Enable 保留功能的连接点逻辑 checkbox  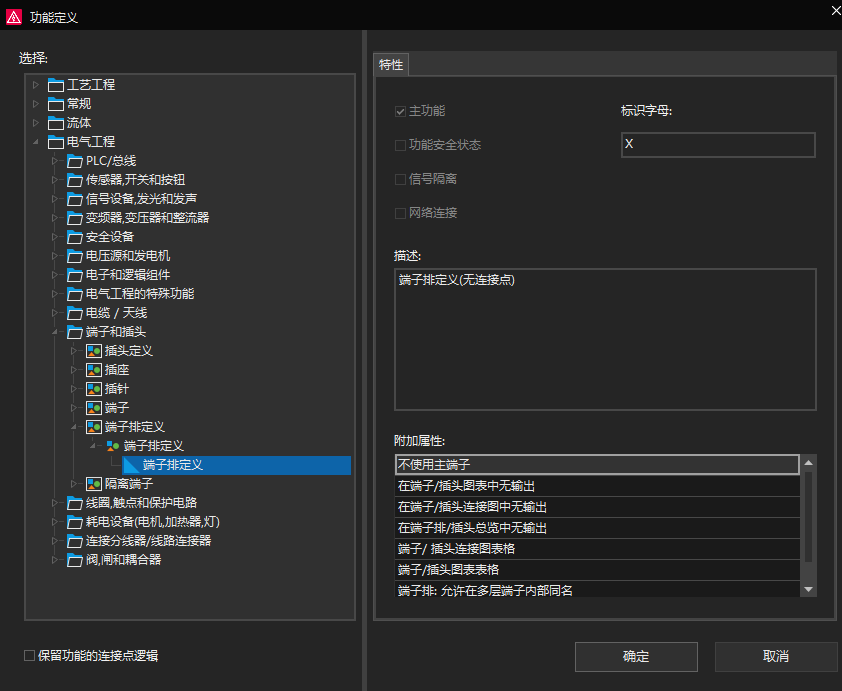[x=30, y=656]
